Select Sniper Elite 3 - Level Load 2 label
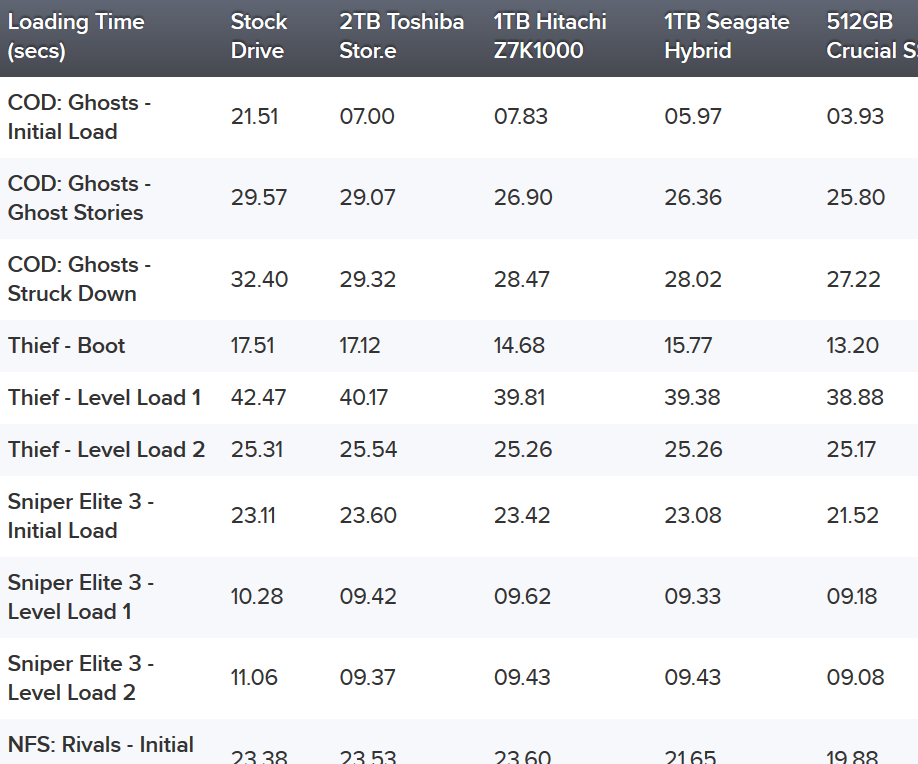 (x=81, y=678)
